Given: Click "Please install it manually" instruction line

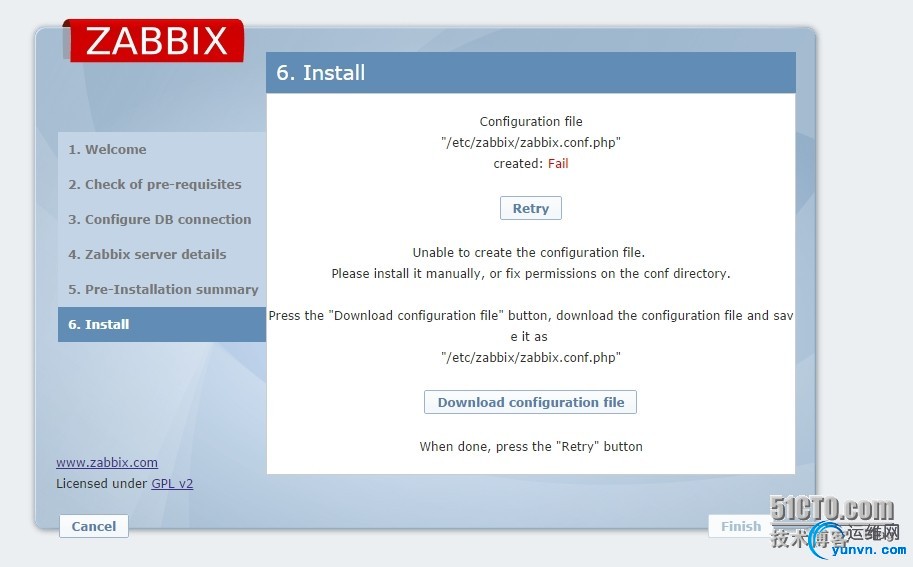Looking at the screenshot, I should [x=530, y=274].
